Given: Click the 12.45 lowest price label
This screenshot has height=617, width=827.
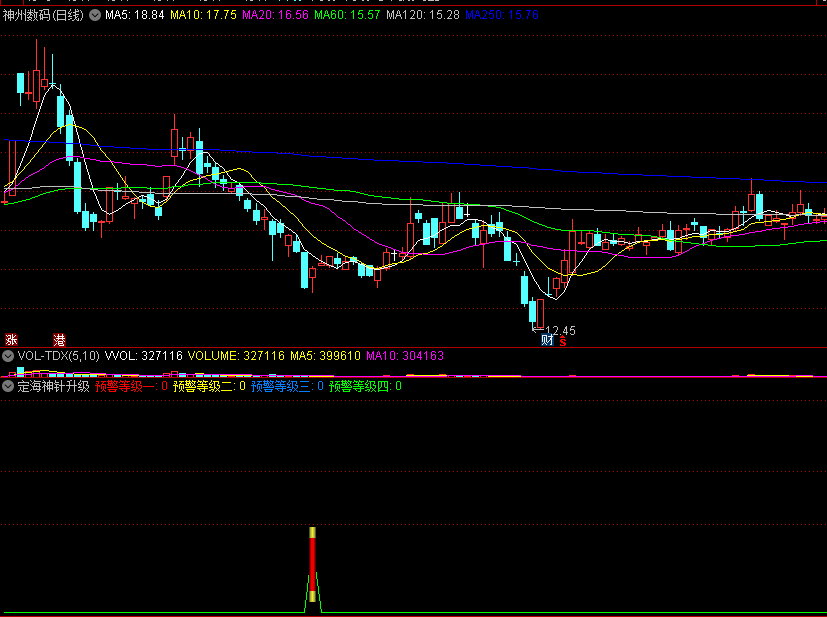Looking at the screenshot, I should pos(560,331).
